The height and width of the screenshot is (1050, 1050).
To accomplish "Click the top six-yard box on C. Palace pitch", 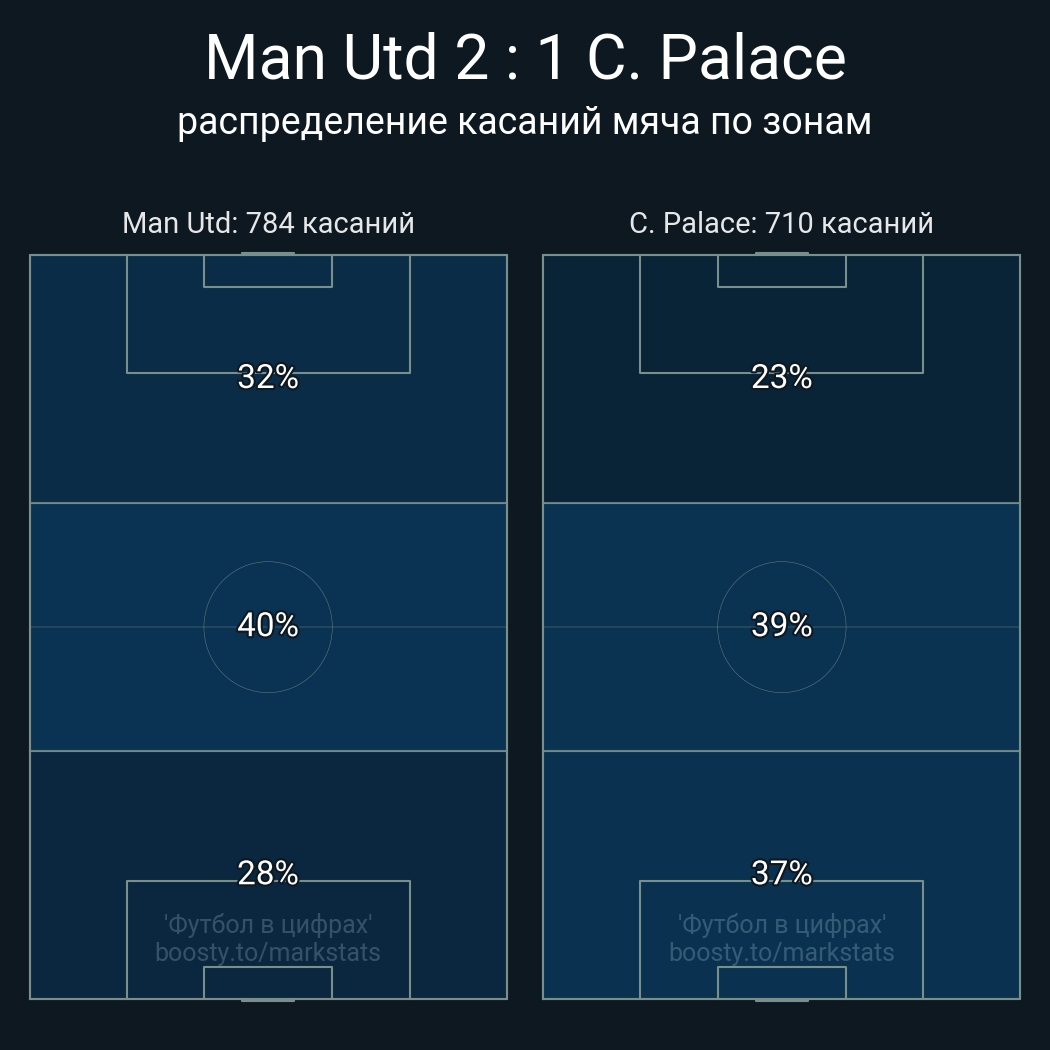I will [x=781, y=271].
